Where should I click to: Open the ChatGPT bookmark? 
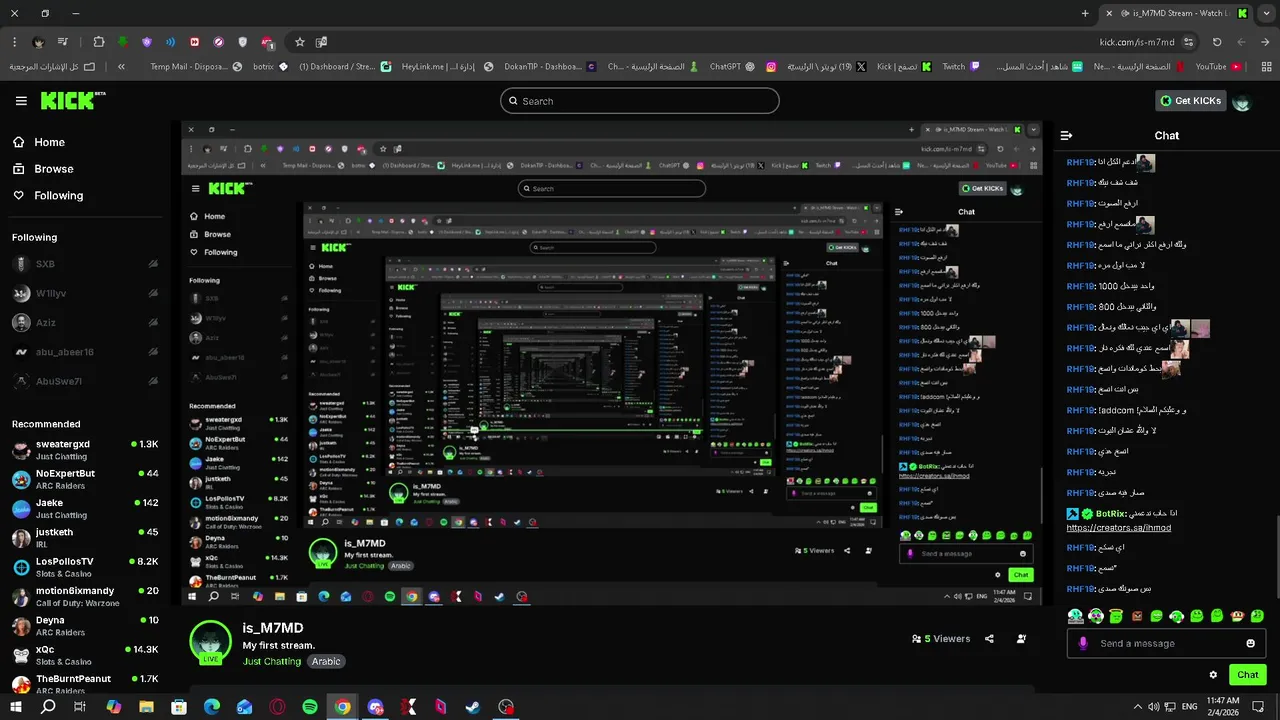[732, 67]
